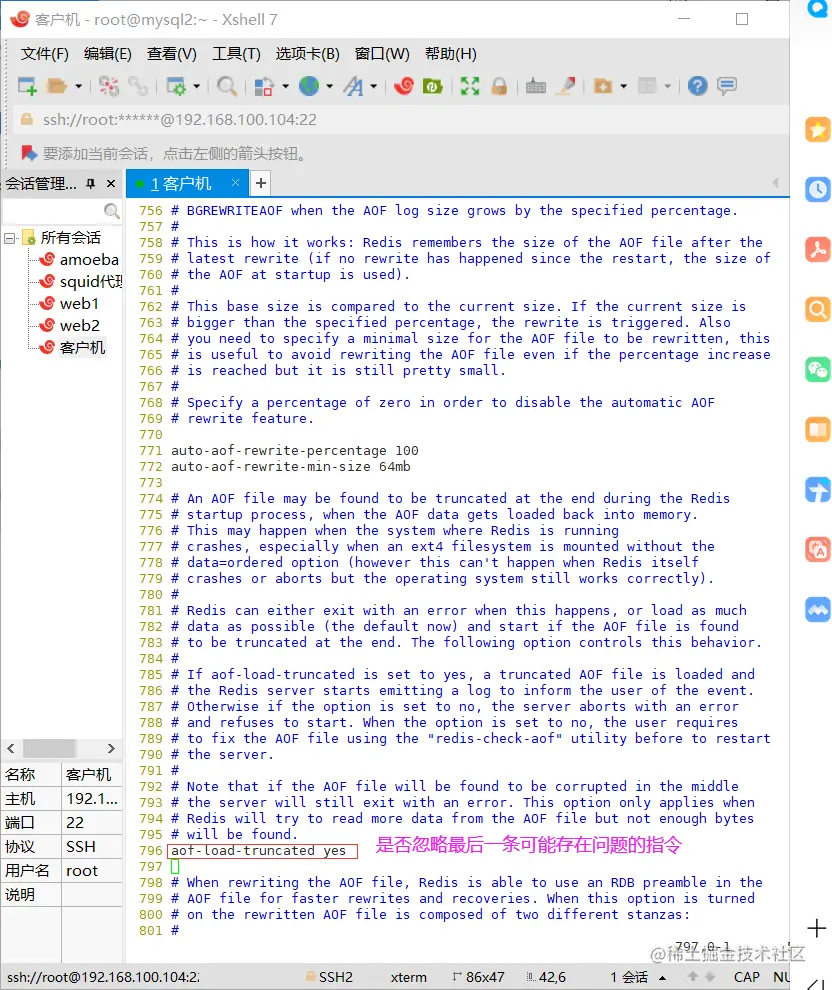The image size is (832, 990).
Task: Select the amoeba session
Action: pyautogui.click(x=88, y=259)
